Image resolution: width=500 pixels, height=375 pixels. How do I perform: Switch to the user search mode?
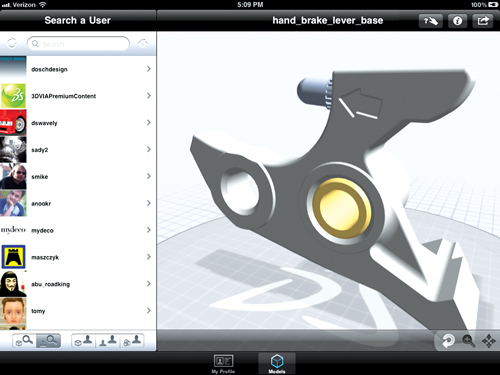tap(48, 341)
